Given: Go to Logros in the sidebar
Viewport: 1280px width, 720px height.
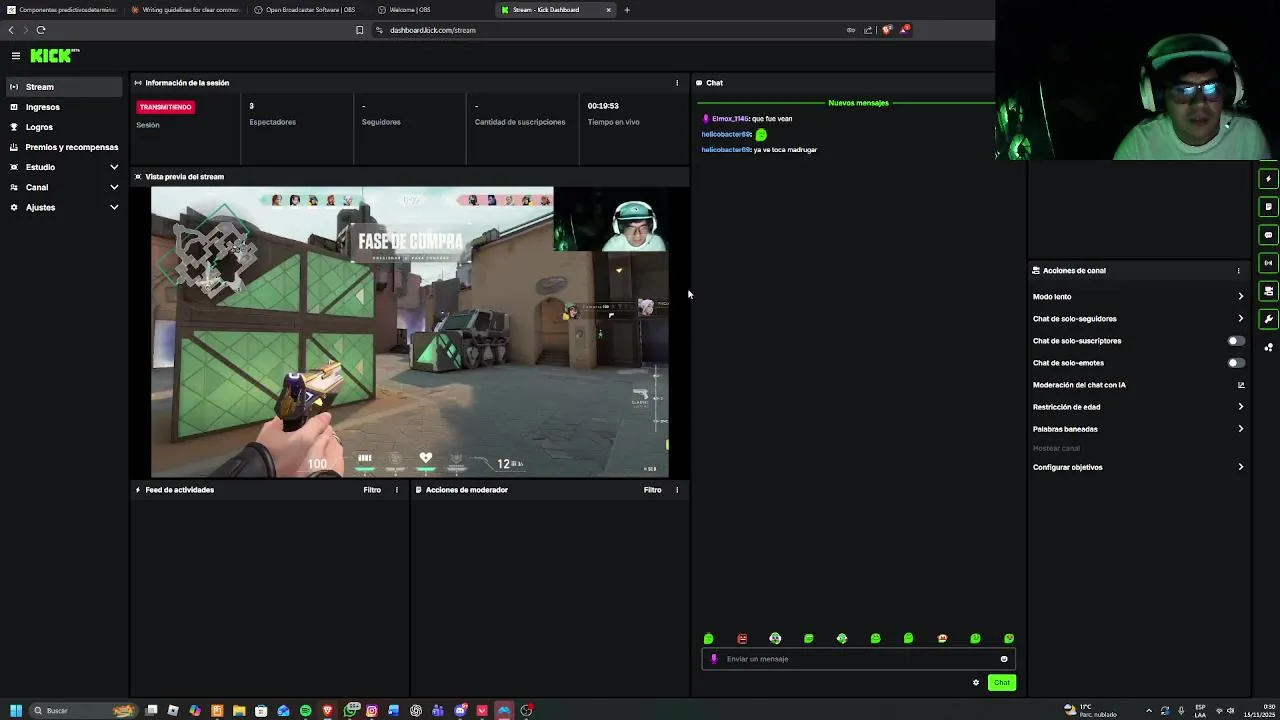Looking at the screenshot, I should tap(64, 127).
